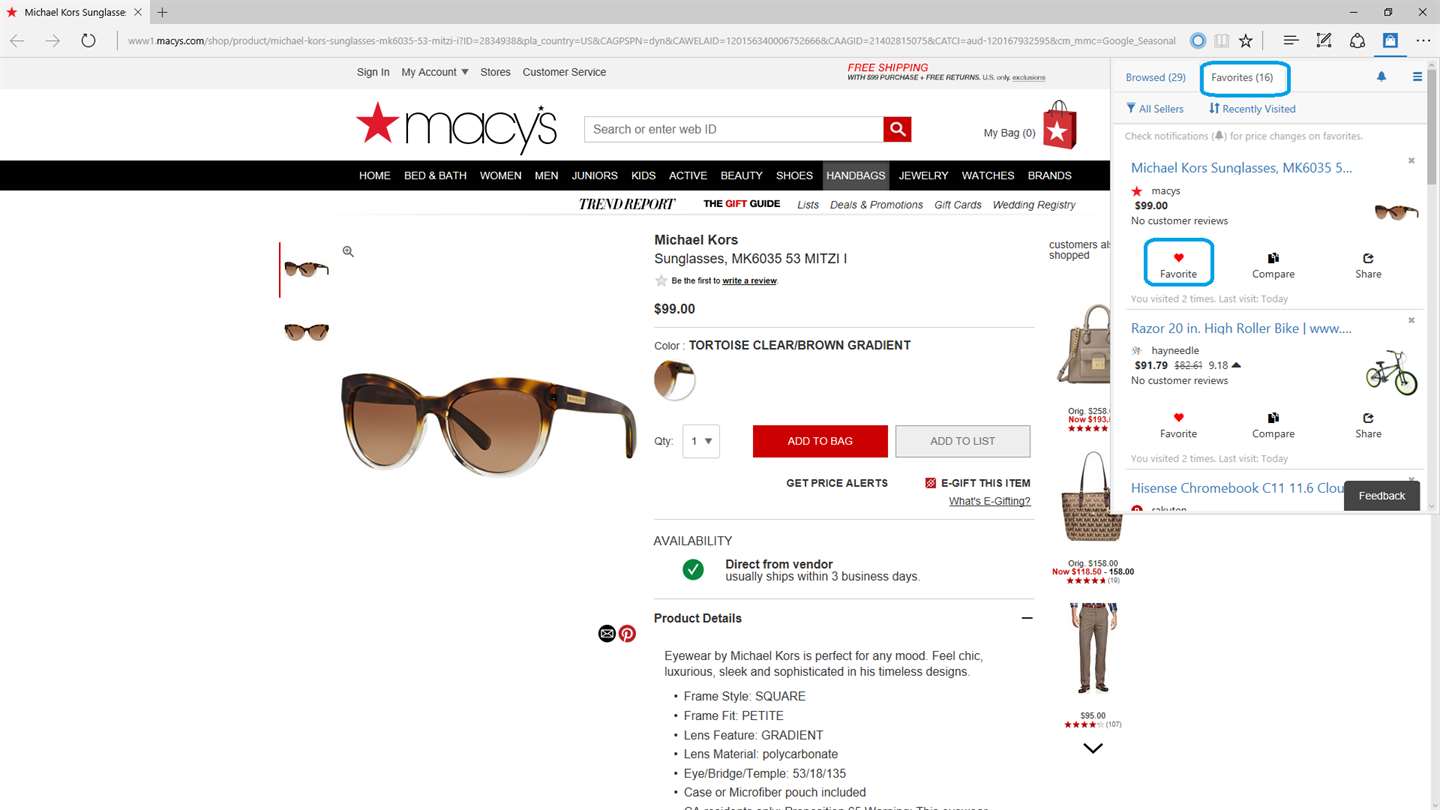The height and width of the screenshot is (810, 1440).
Task: Toggle Favorite heart for Michael Kors Sunglasses
Action: (x=1178, y=264)
